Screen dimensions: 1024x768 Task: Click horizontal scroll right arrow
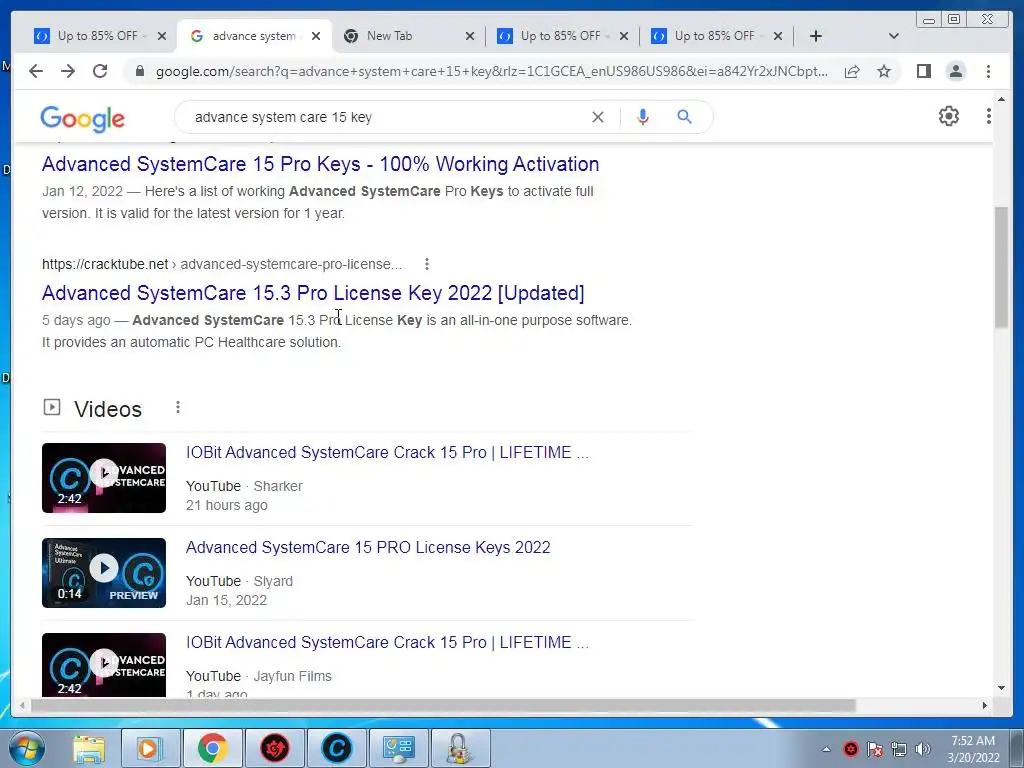[985, 705]
